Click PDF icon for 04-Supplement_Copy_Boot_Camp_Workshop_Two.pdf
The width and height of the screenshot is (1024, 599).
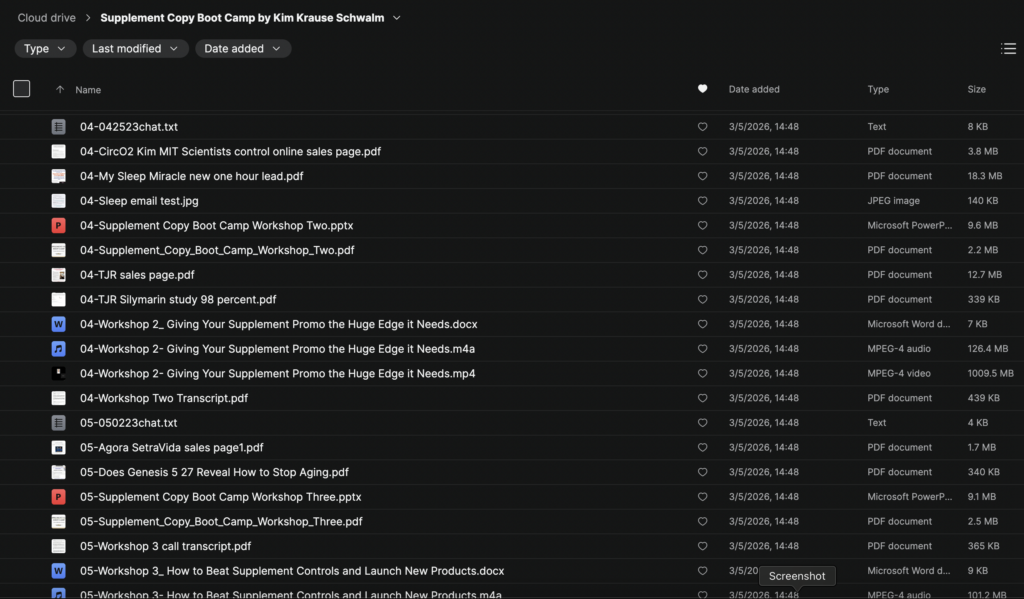(58, 250)
